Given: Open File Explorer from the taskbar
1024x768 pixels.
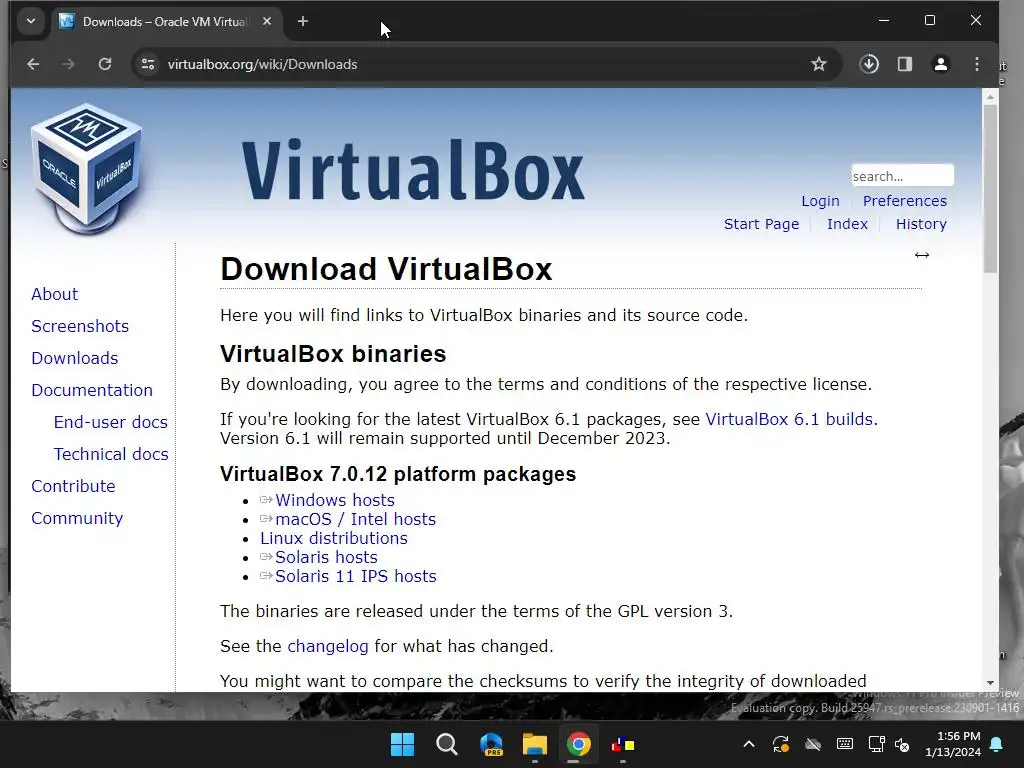Looking at the screenshot, I should click(x=535, y=744).
